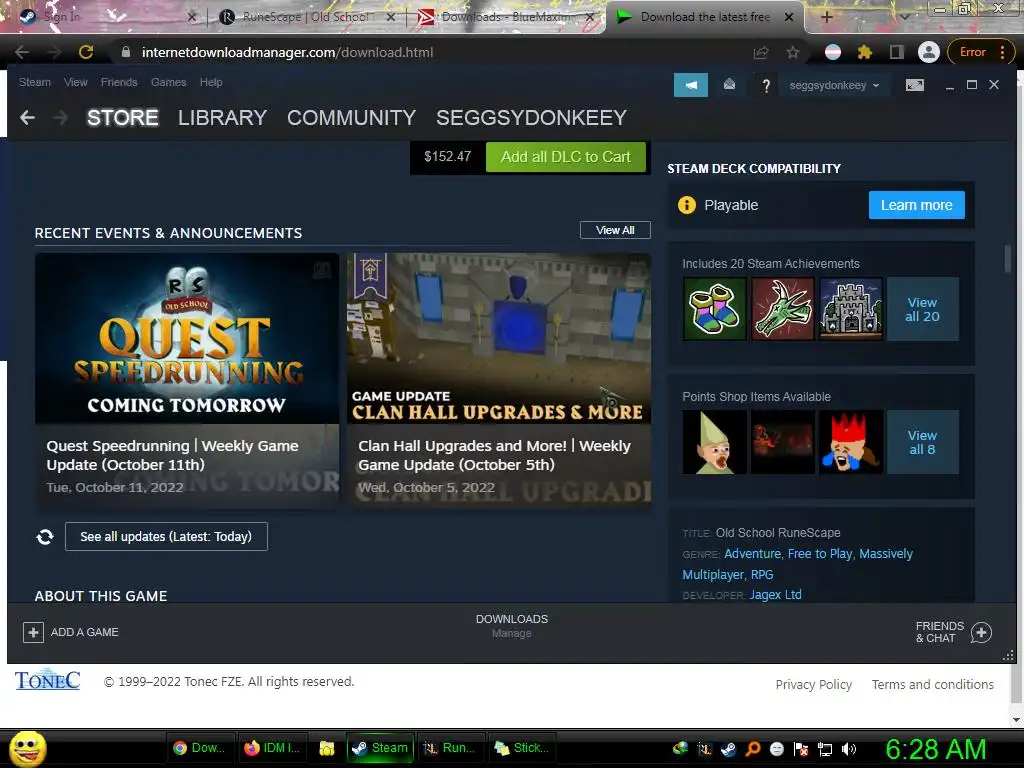Switch to the Sign In browser tab

[x=108, y=17]
